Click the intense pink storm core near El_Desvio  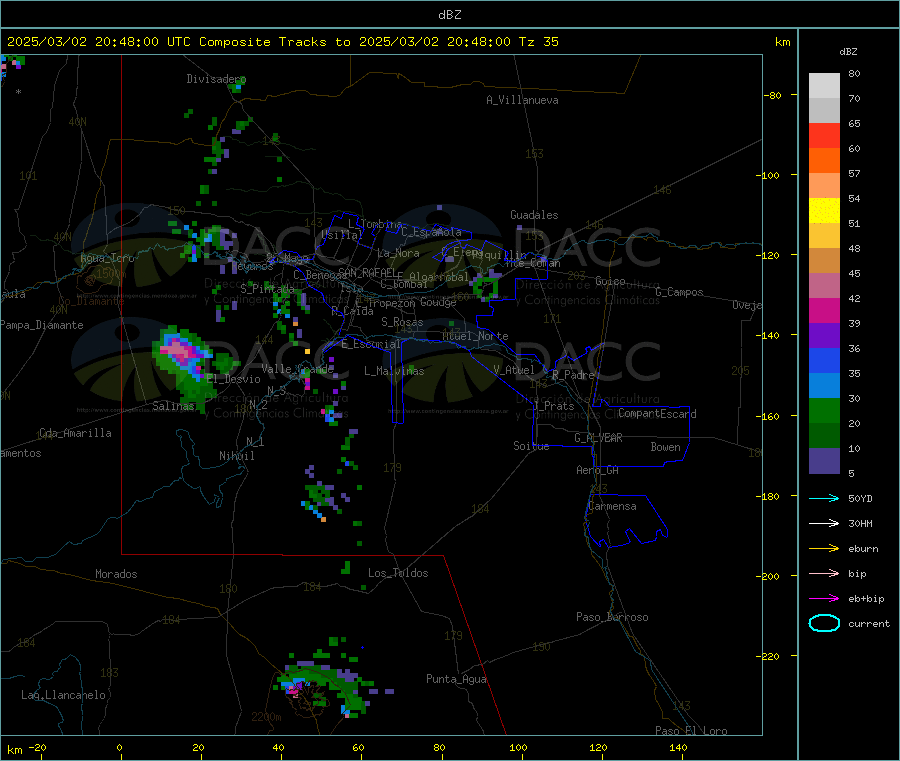point(181,350)
